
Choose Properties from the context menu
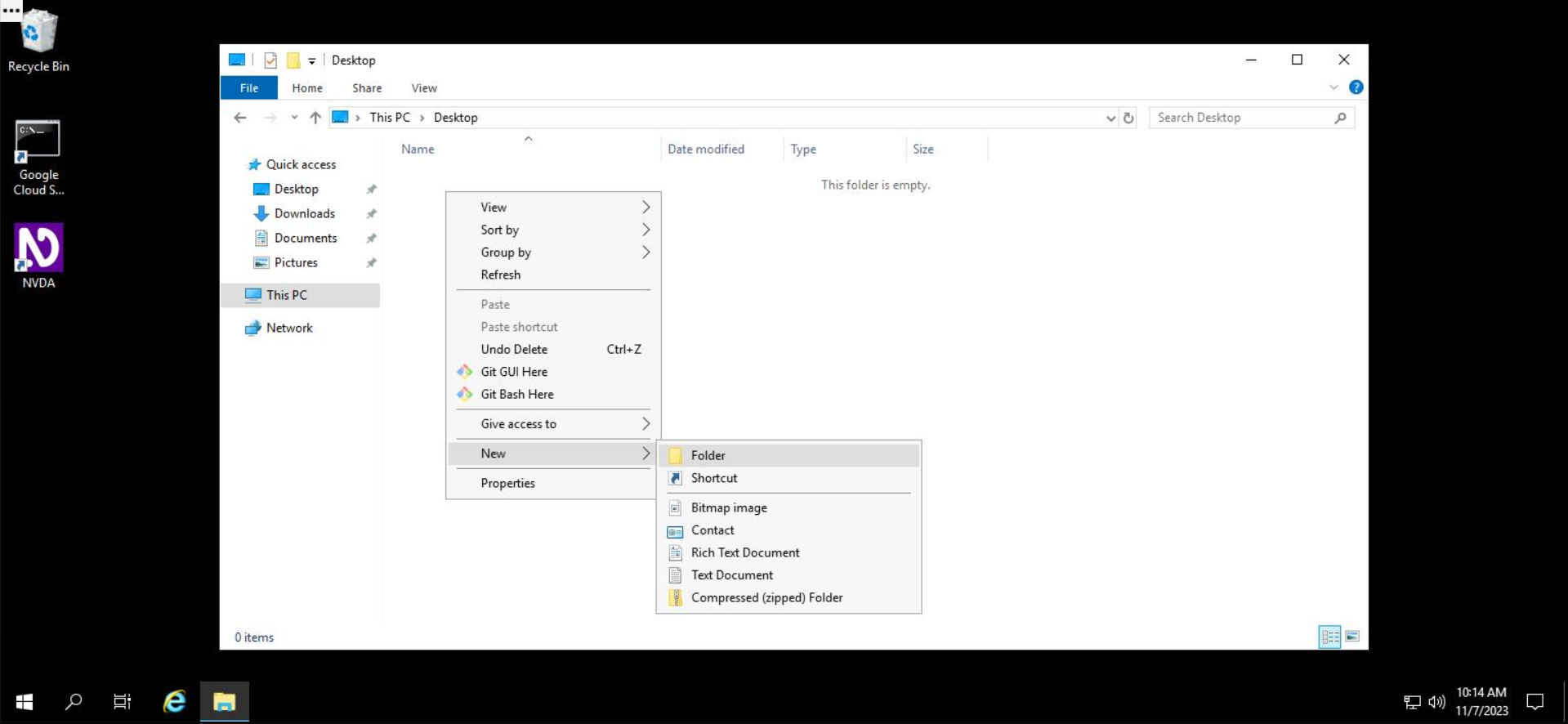click(x=553, y=483)
